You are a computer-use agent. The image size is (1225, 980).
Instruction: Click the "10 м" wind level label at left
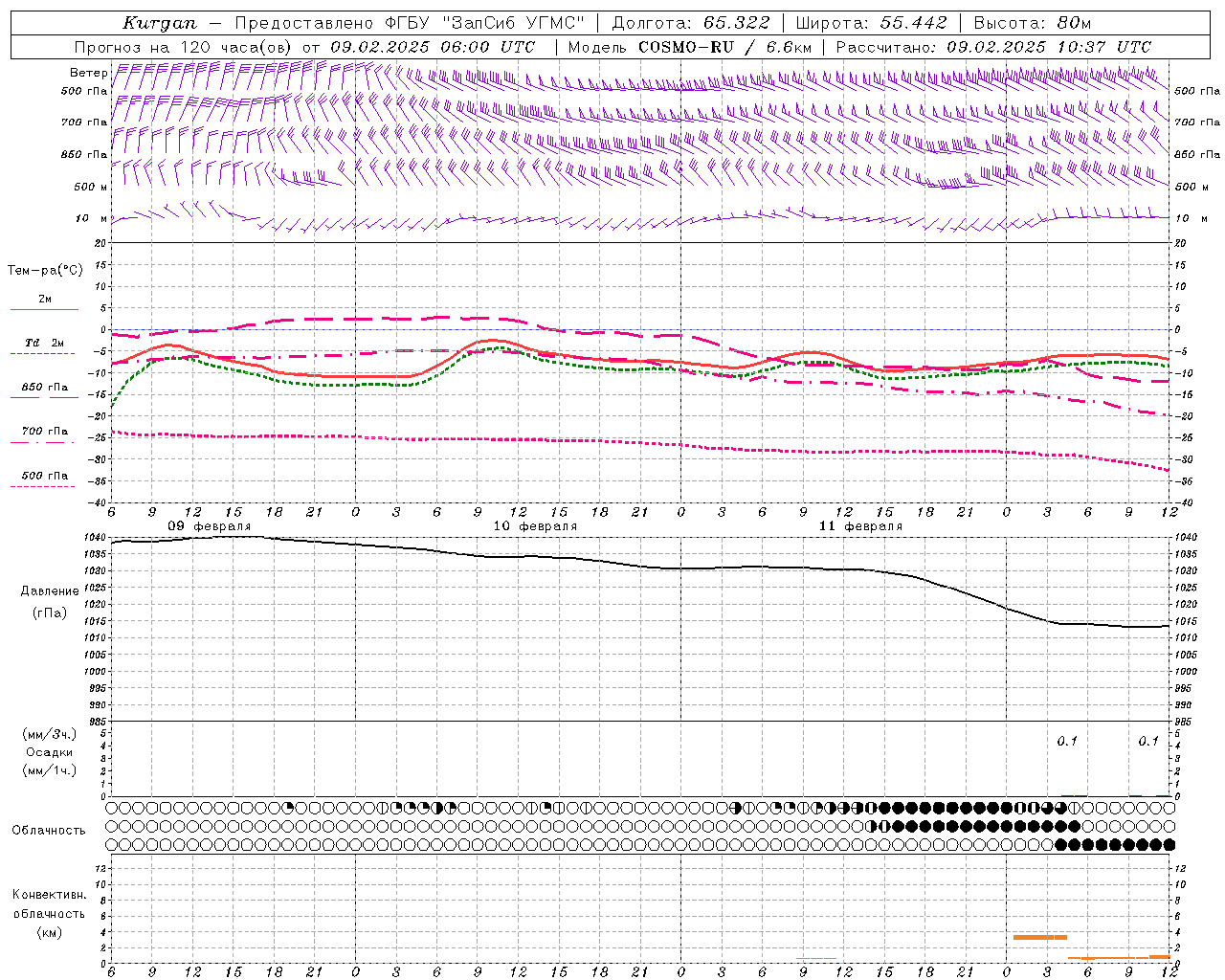click(91, 218)
